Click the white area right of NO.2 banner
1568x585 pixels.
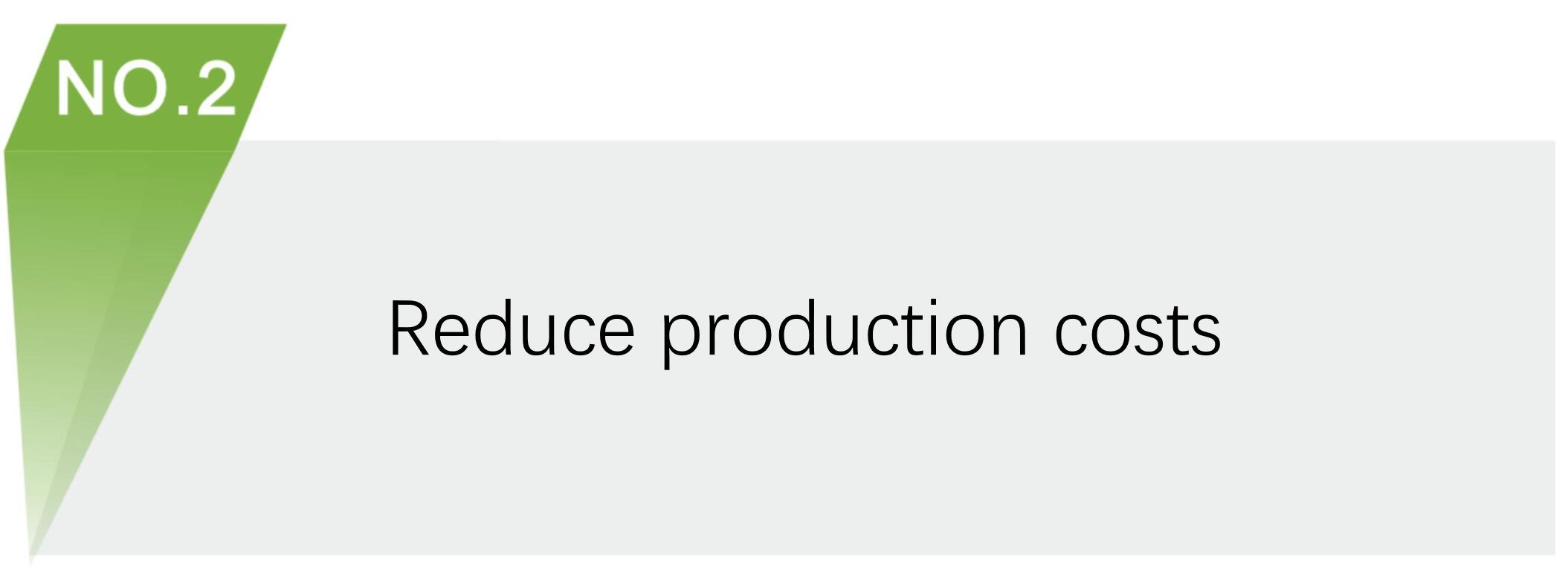coord(892,74)
